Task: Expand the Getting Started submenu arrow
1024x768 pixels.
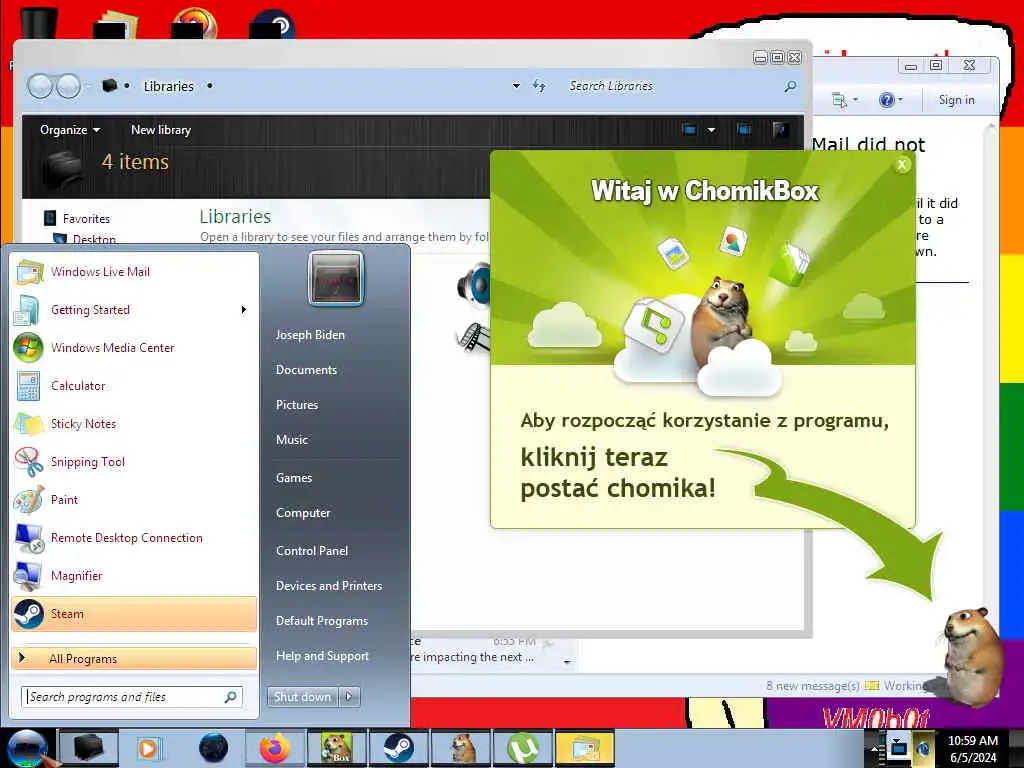Action: 244,310
